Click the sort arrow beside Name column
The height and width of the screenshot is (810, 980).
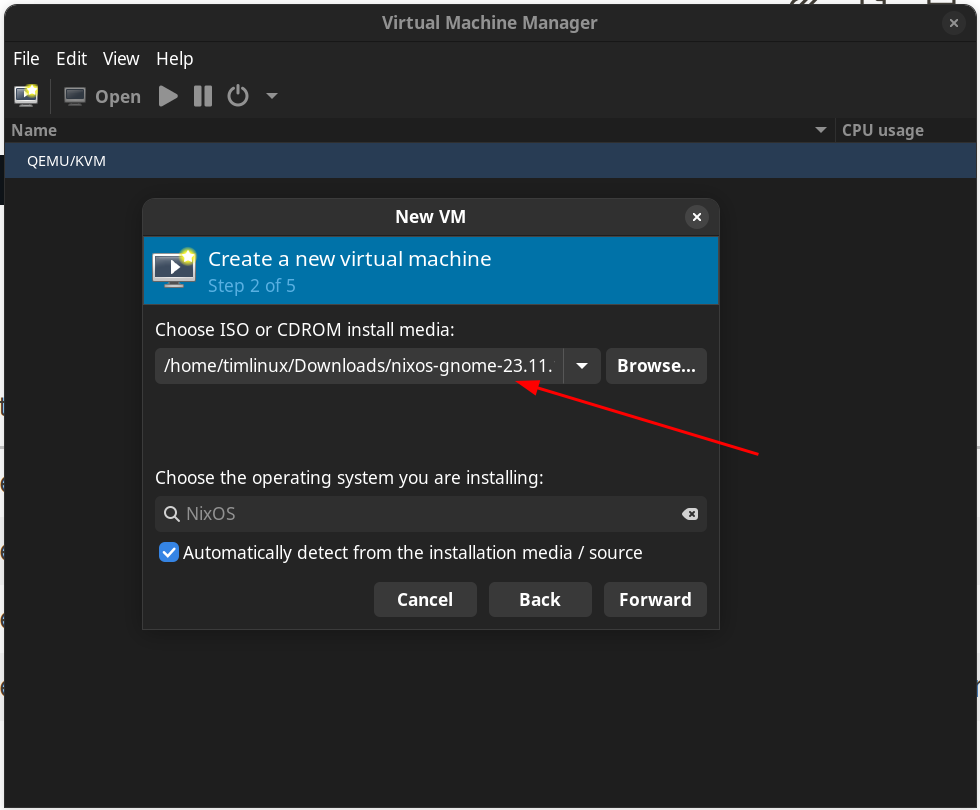point(821,130)
